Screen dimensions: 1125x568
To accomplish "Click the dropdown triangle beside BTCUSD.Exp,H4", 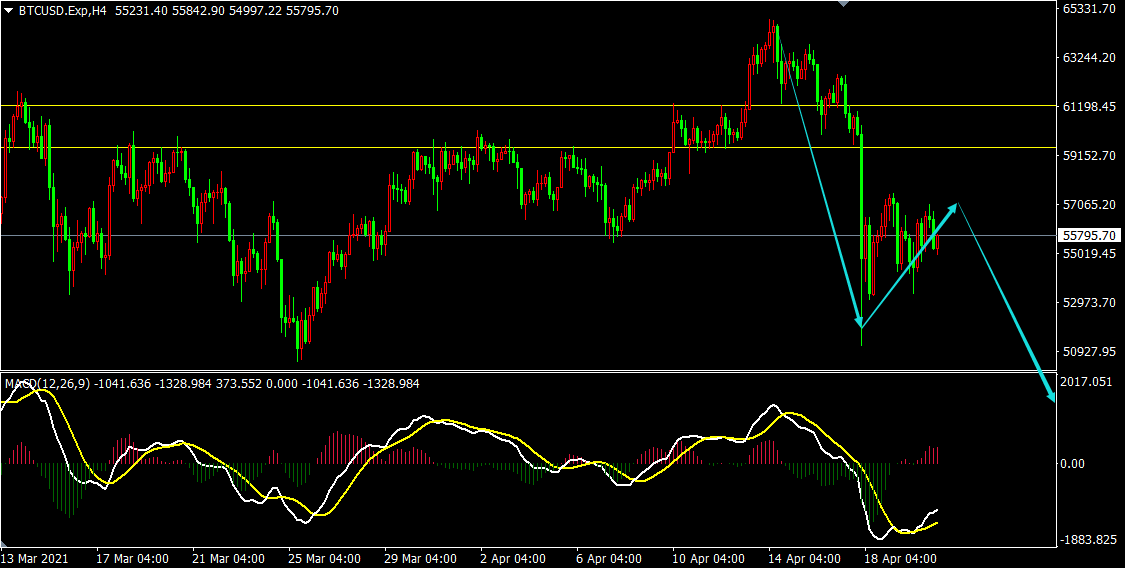I will point(9,10).
